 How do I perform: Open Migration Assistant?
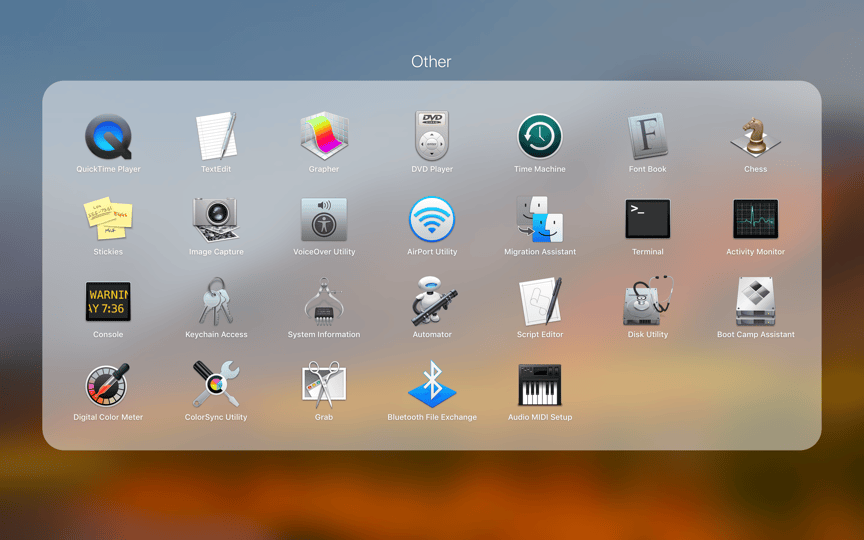point(540,219)
